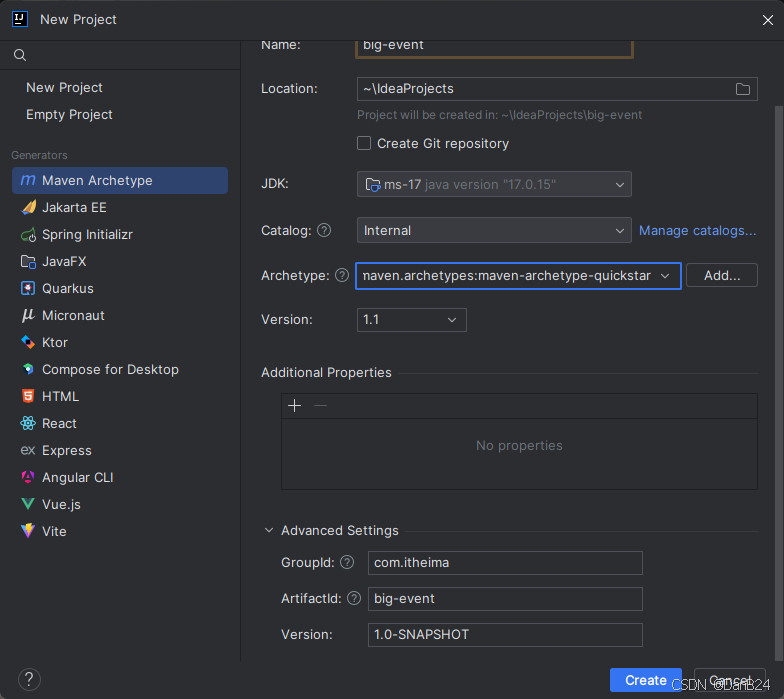Select the Ktor generator
This screenshot has height=699, width=784.
tap(120, 342)
